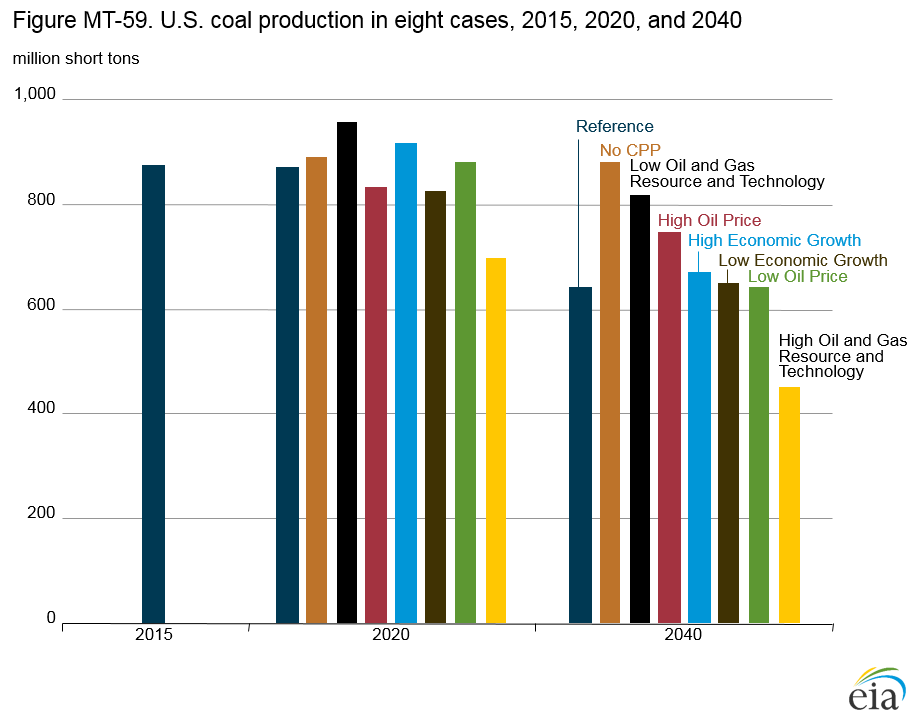Click the "Reference" series label
924x714 pixels.
(614, 127)
